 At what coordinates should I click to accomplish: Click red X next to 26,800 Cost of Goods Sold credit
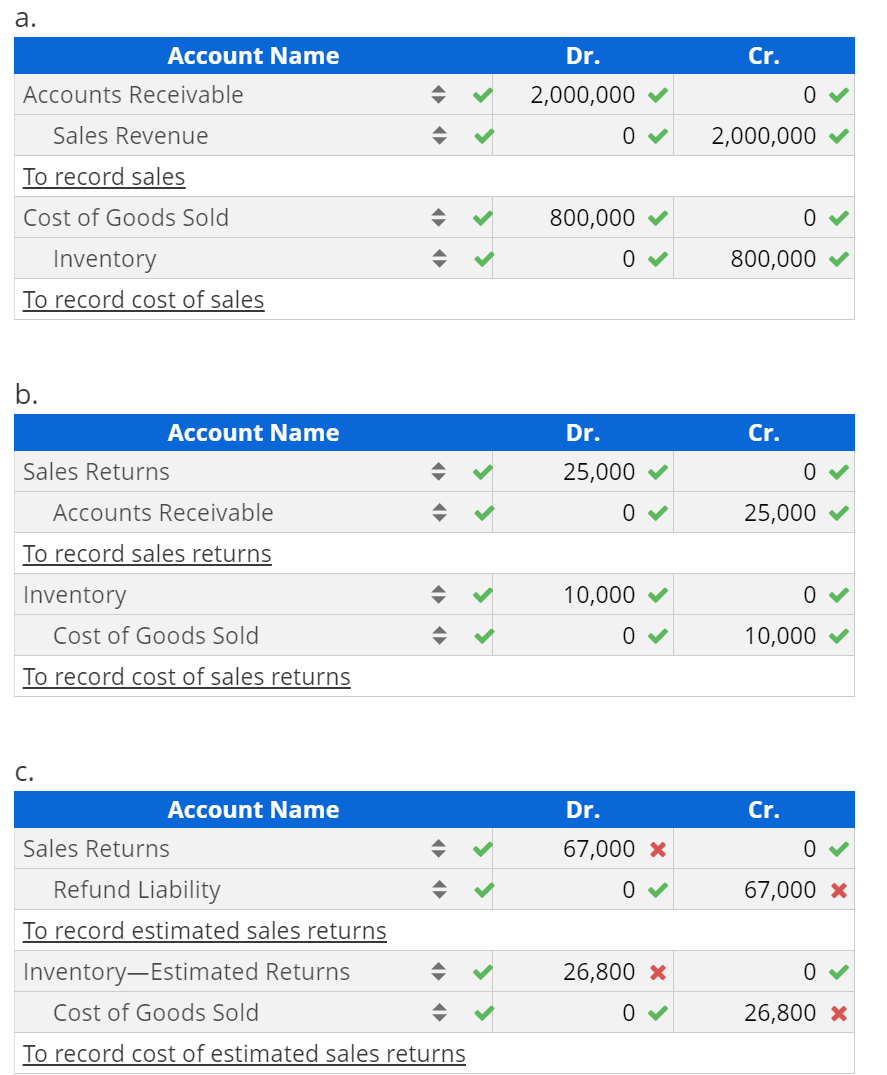(838, 1012)
